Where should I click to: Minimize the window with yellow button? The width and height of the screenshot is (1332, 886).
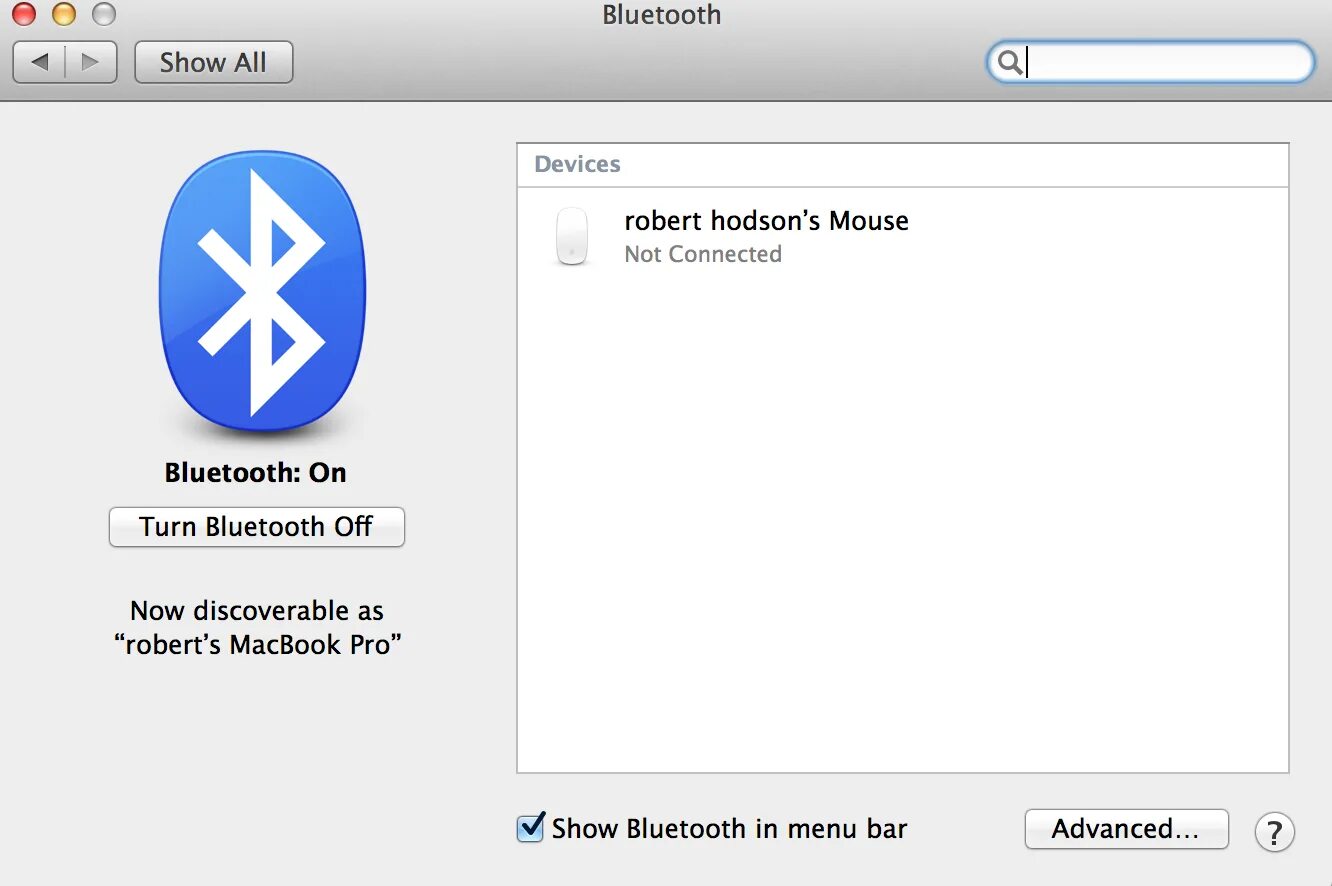[x=63, y=15]
